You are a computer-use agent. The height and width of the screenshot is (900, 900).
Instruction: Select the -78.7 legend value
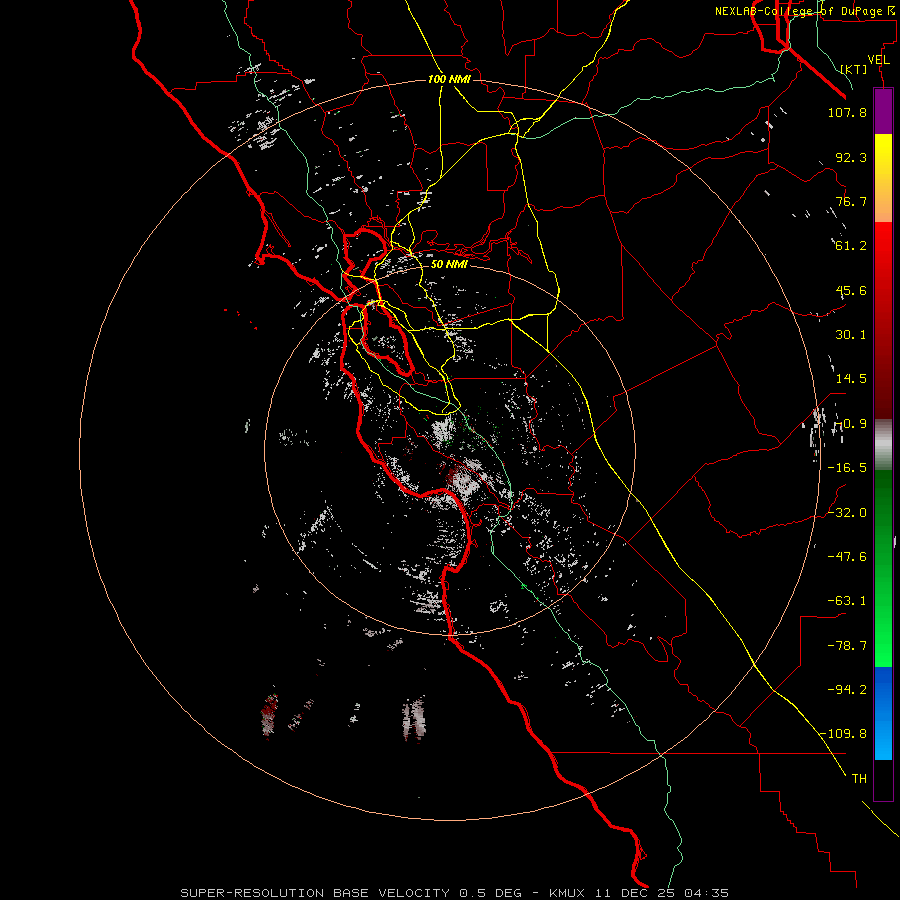847,646
